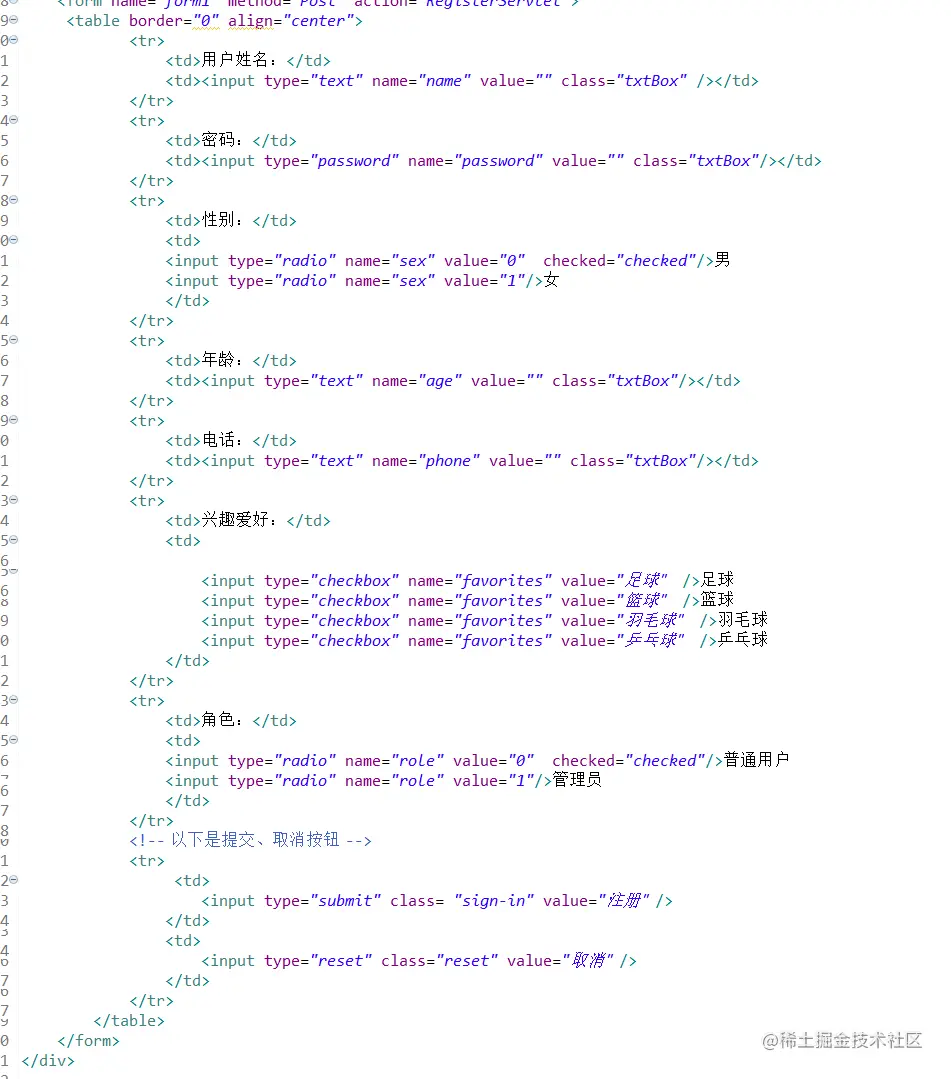Click the name="age" attribute
951x1079 pixels.
[x=417, y=381]
